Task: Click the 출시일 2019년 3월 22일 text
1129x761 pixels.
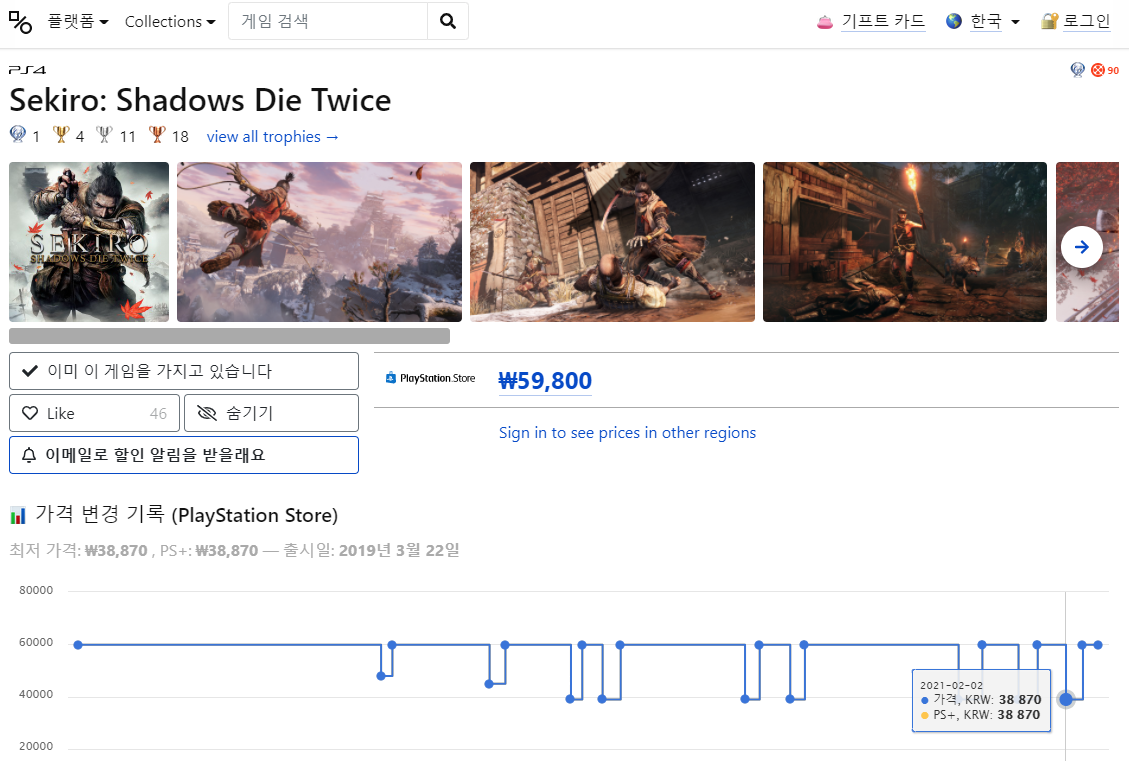Action: (372, 551)
